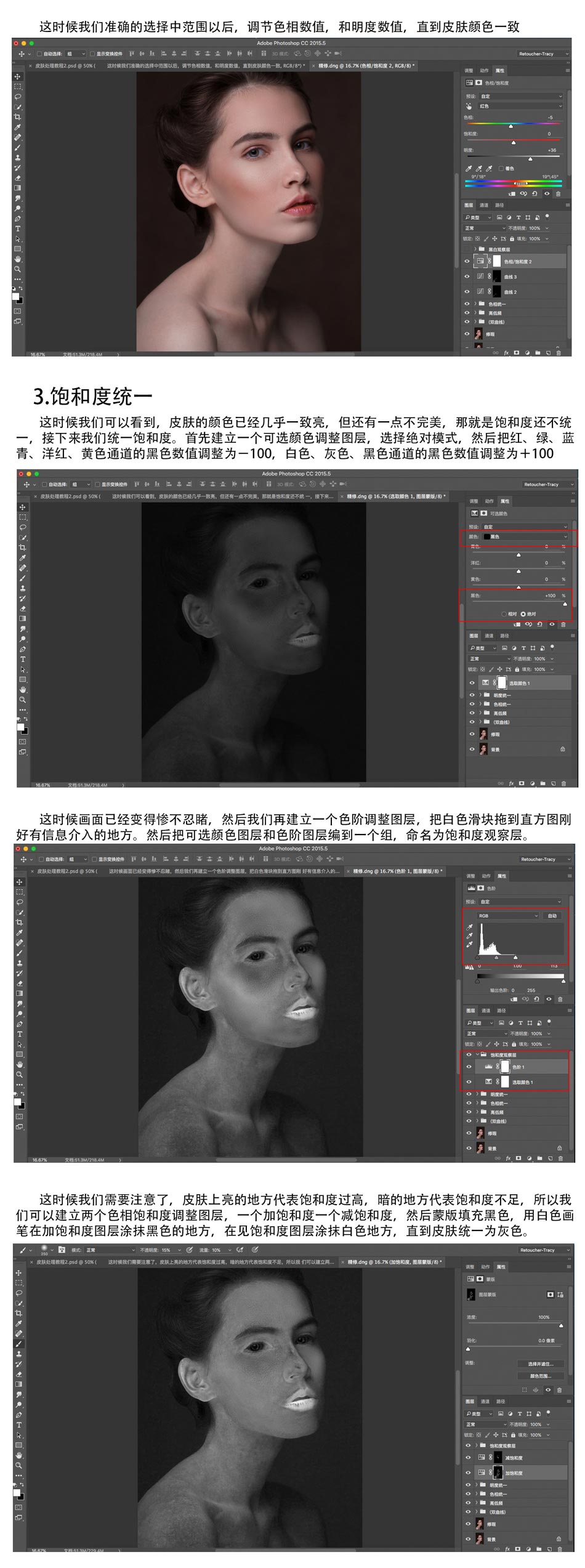Enable the 着色 colorize checkbox

[501, 168]
